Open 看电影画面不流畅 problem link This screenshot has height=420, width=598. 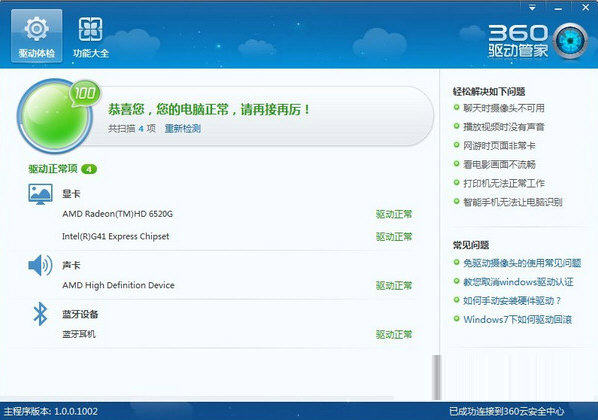(499, 164)
